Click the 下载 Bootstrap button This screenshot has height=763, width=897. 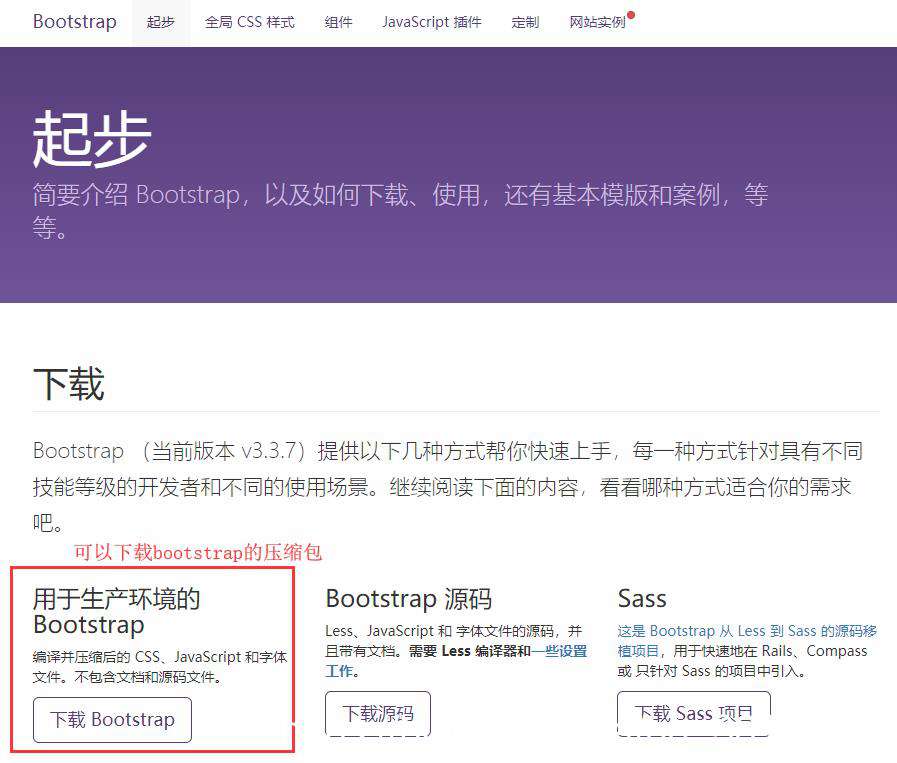tap(112, 720)
